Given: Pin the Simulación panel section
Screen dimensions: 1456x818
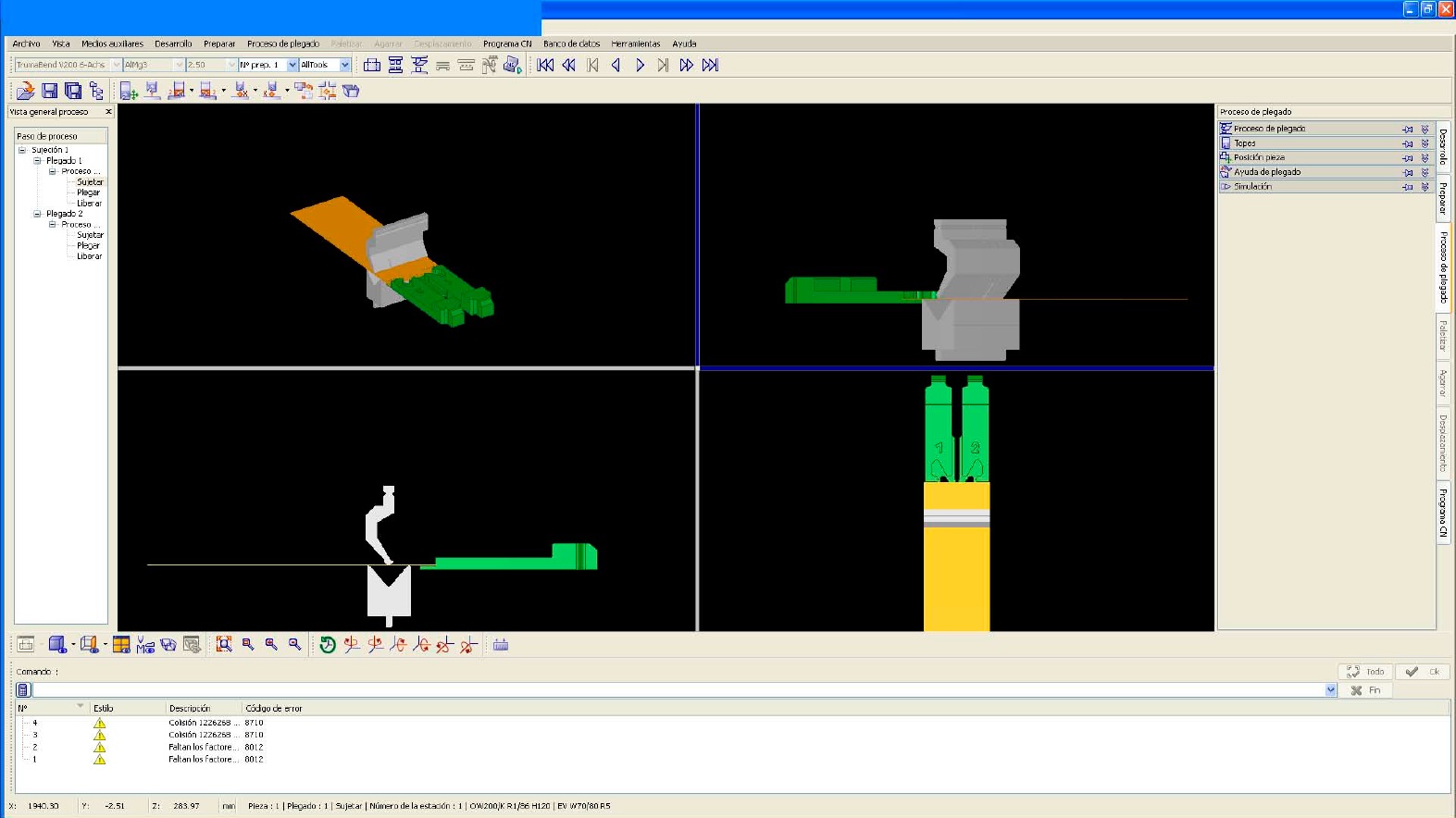Looking at the screenshot, I should [1408, 187].
